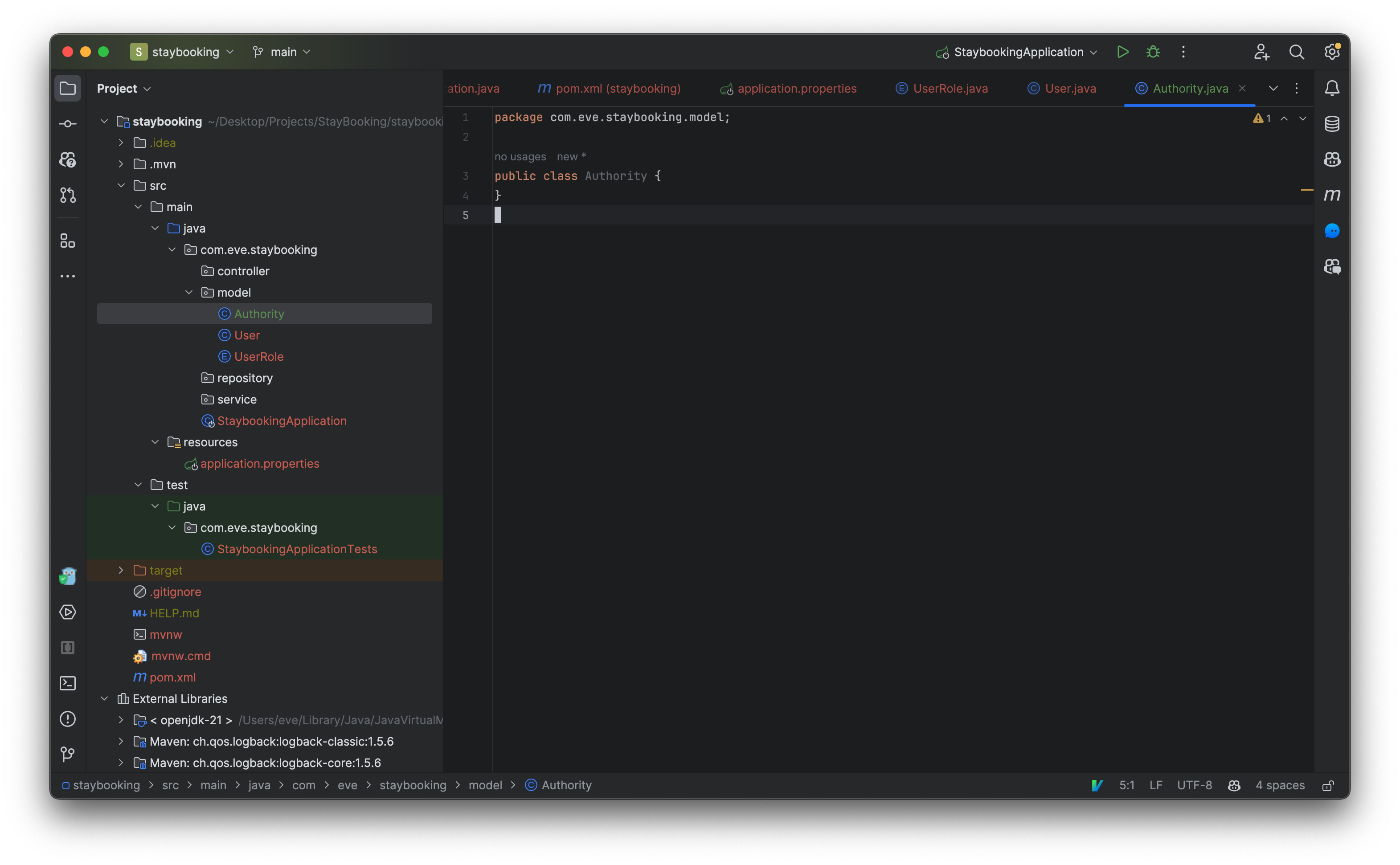Open the Problems tool window
This screenshot has width=1400, height=865.
(x=68, y=719)
